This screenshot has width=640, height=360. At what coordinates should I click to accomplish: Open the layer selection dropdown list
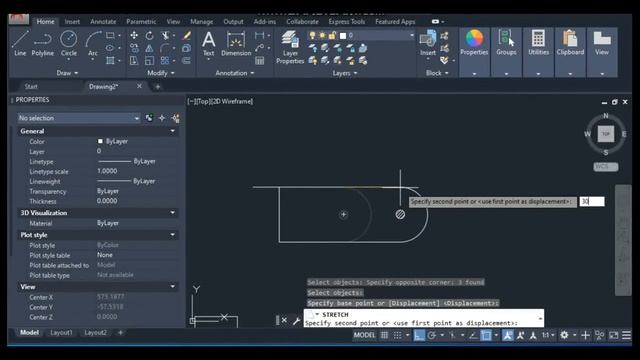(x=411, y=36)
